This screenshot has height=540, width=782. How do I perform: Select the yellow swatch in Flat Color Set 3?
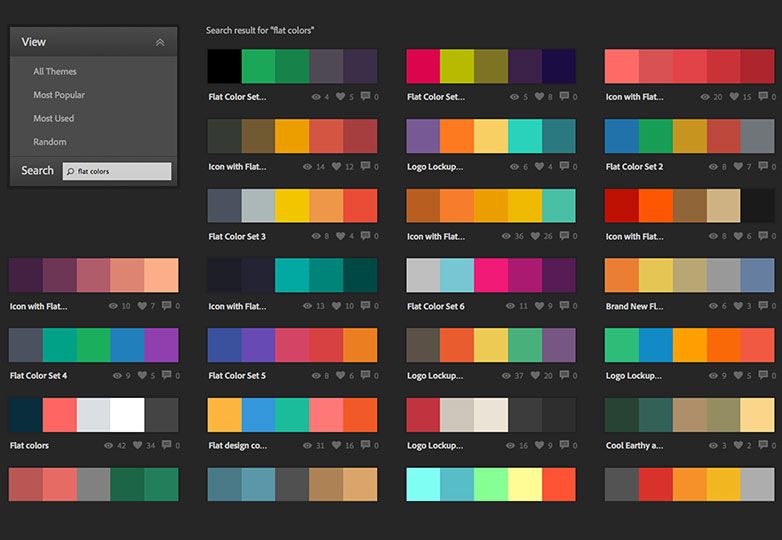292,205
